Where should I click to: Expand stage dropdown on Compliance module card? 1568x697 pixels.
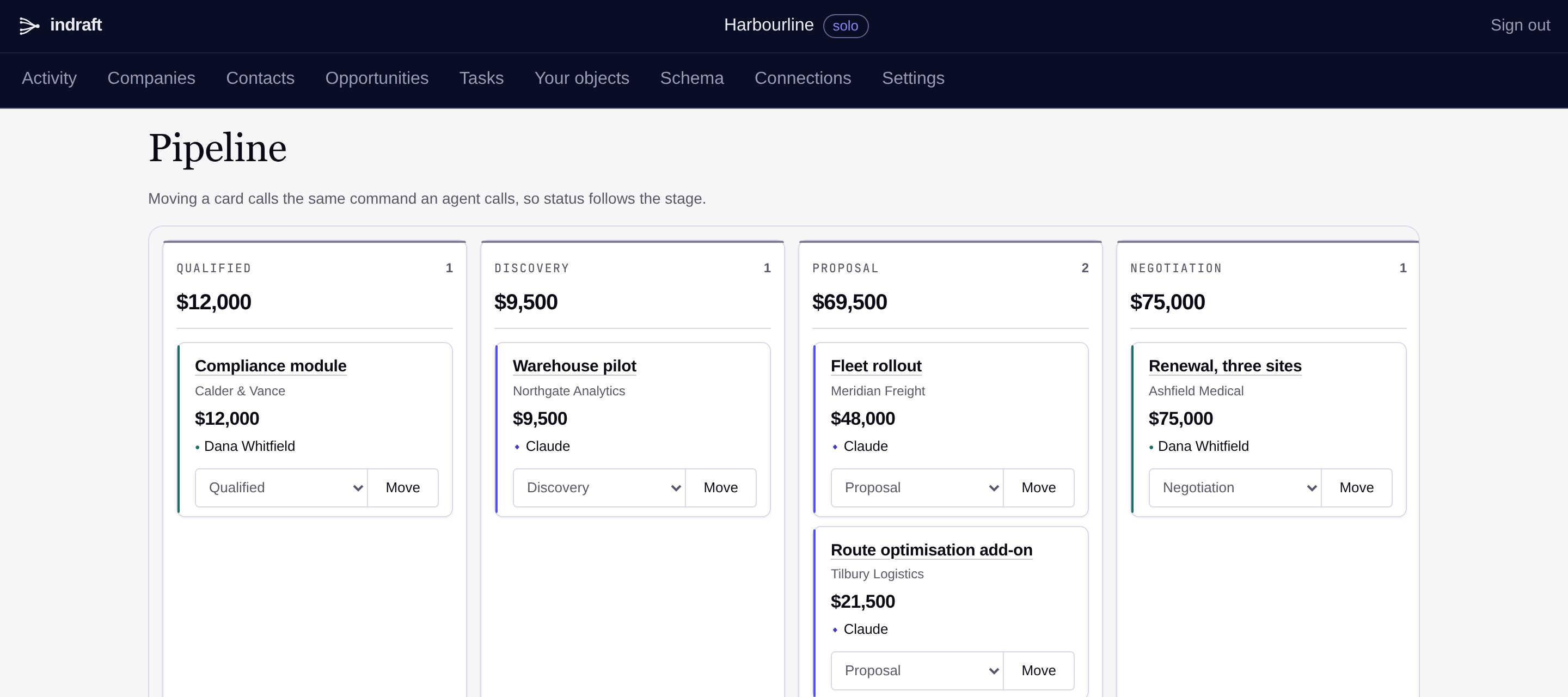[x=281, y=487]
